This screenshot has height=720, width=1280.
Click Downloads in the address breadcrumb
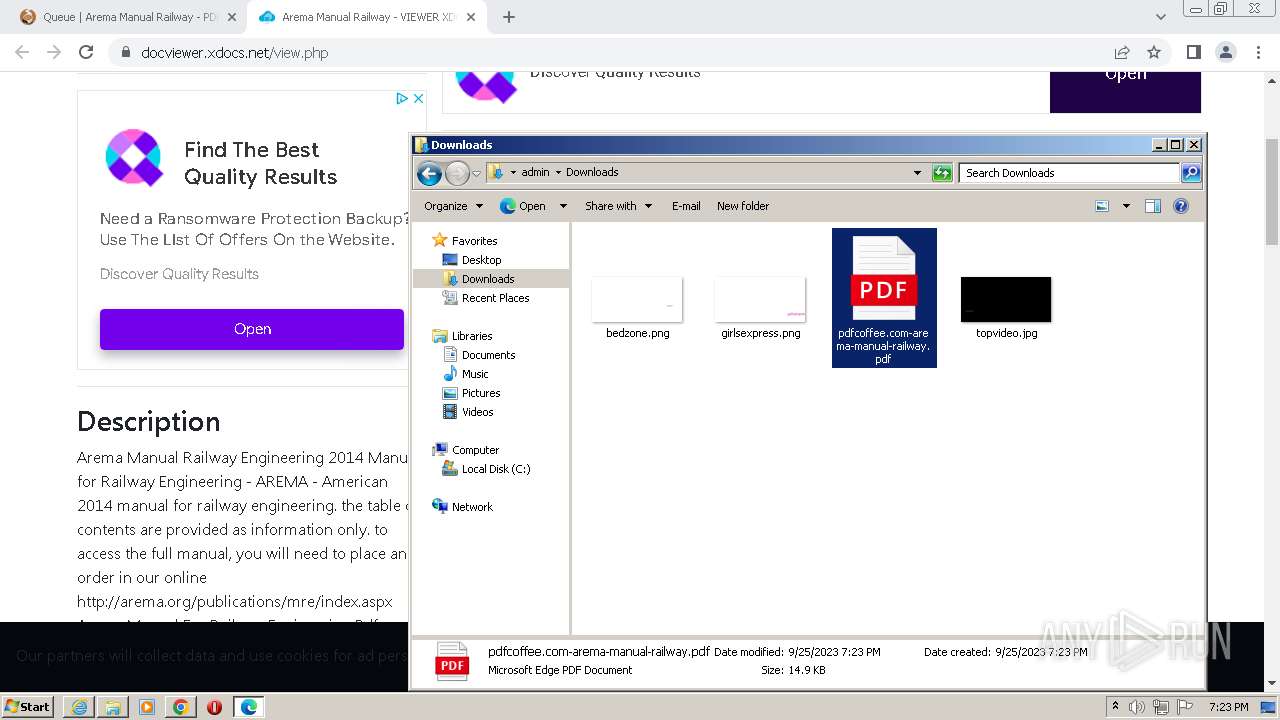(592, 172)
